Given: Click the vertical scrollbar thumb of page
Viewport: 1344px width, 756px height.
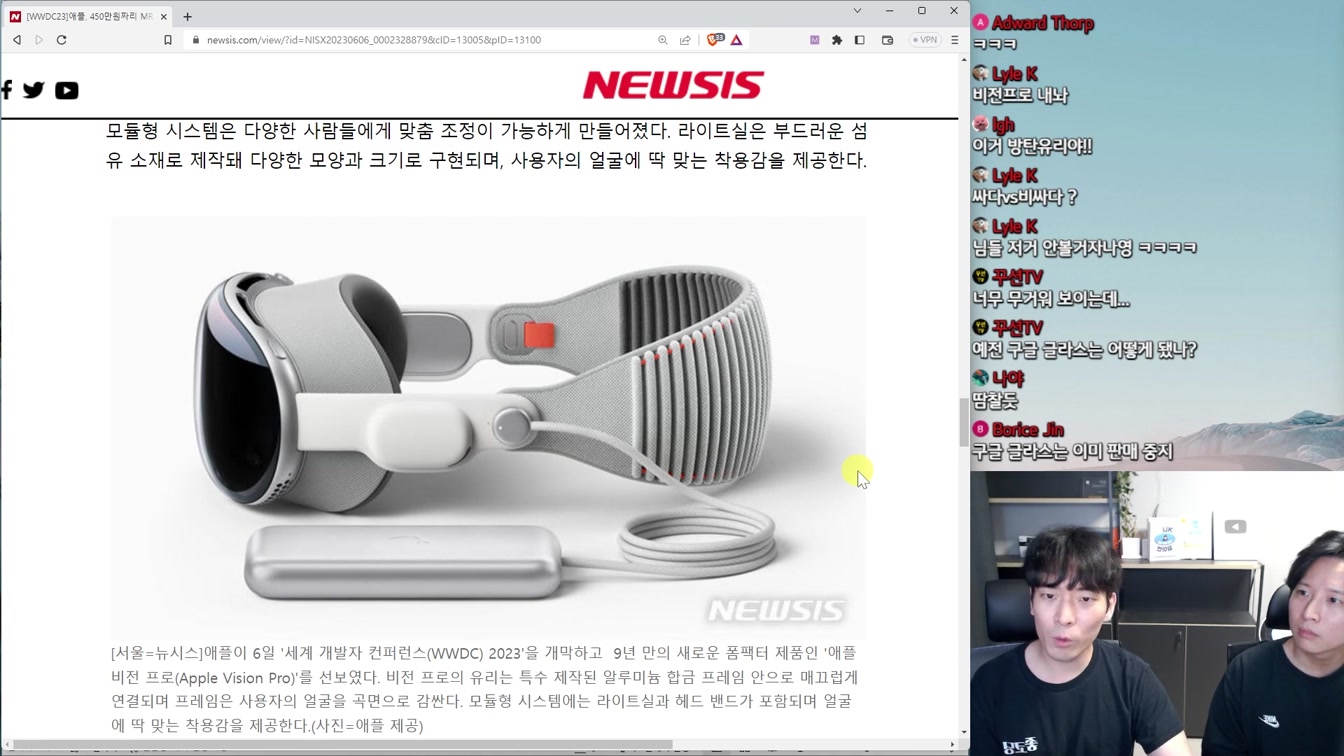Looking at the screenshot, I should [x=964, y=422].
